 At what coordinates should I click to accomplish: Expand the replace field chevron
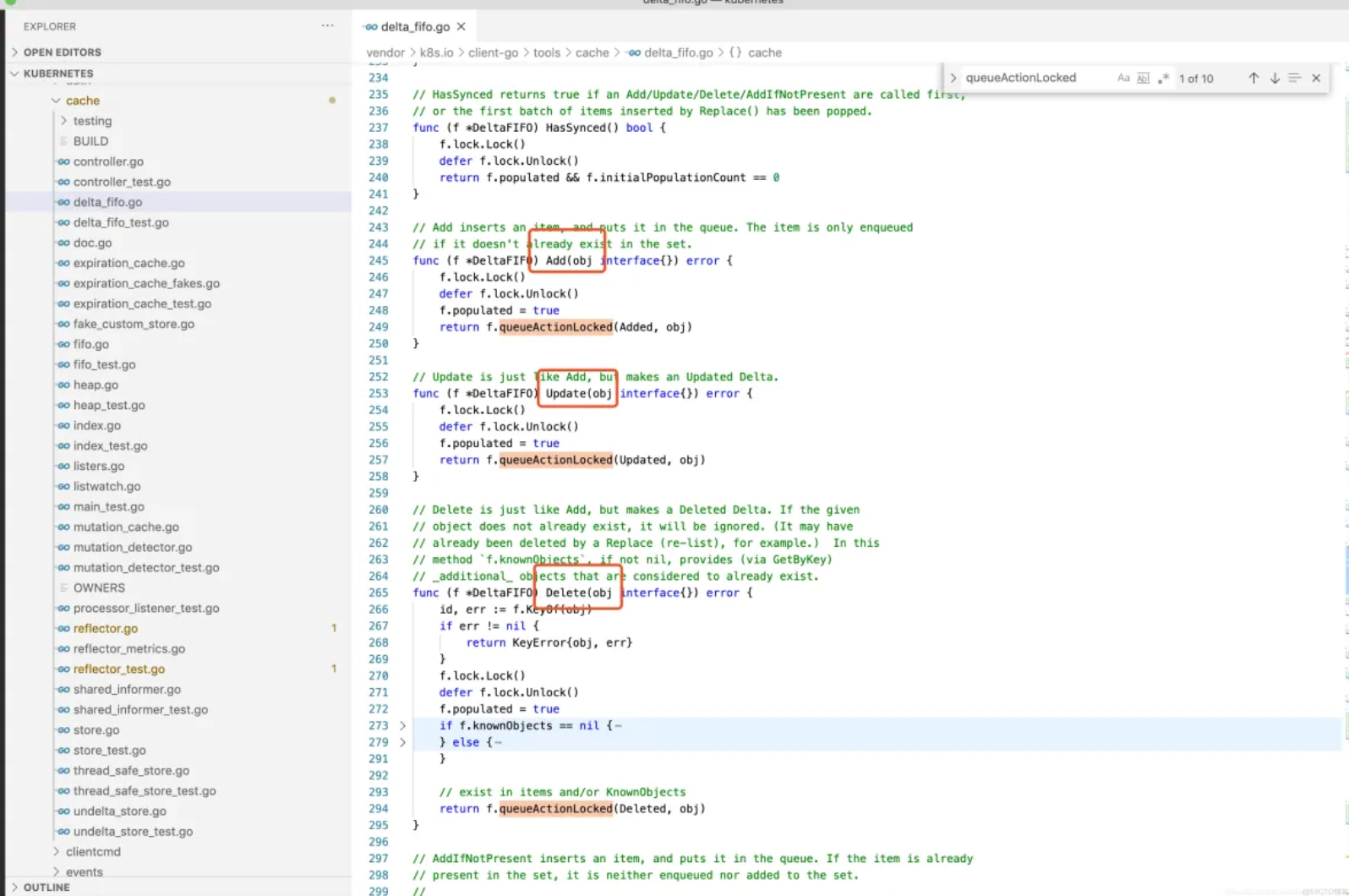click(x=953, y=78)
